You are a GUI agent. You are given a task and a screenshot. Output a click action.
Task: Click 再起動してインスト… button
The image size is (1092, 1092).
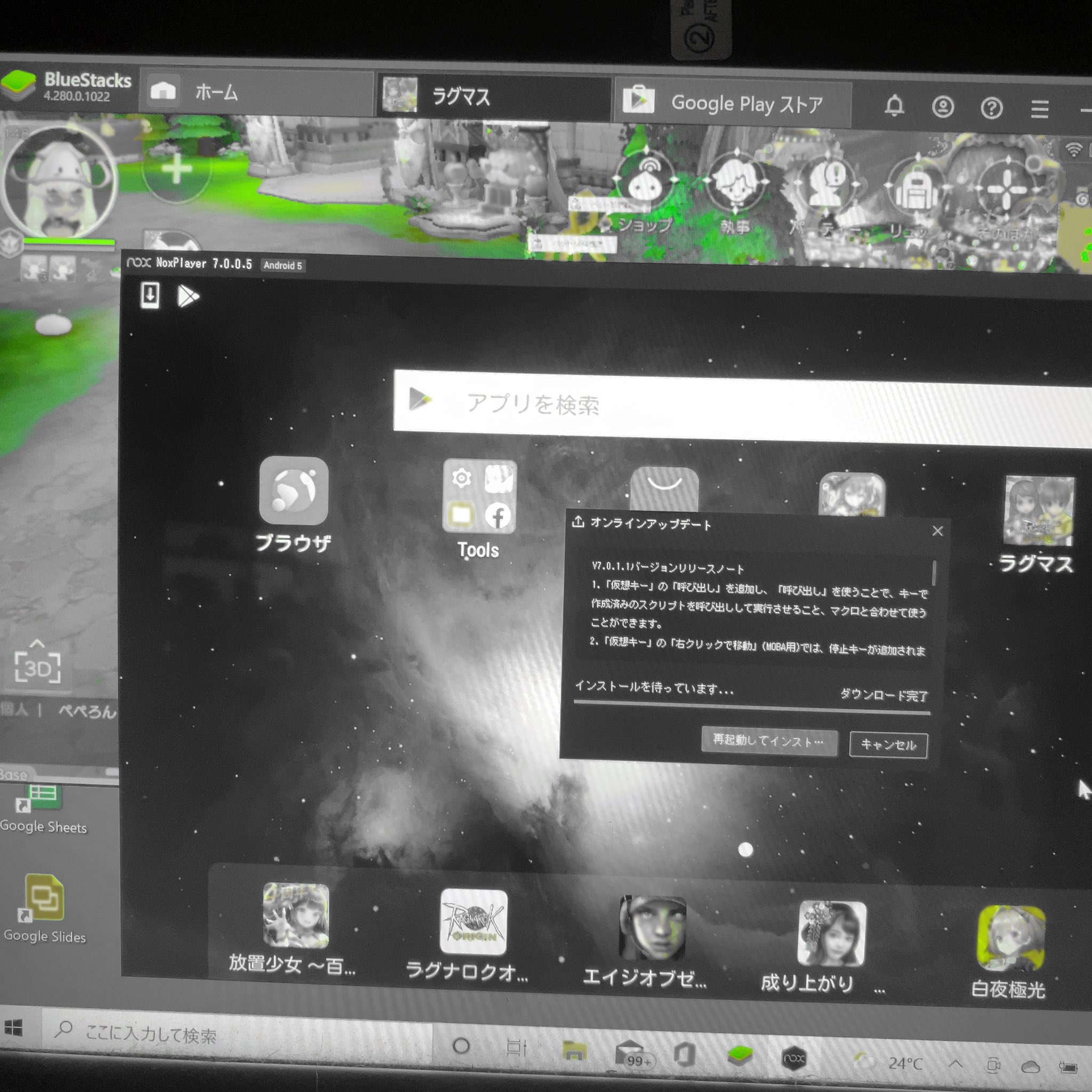[769, 741]
